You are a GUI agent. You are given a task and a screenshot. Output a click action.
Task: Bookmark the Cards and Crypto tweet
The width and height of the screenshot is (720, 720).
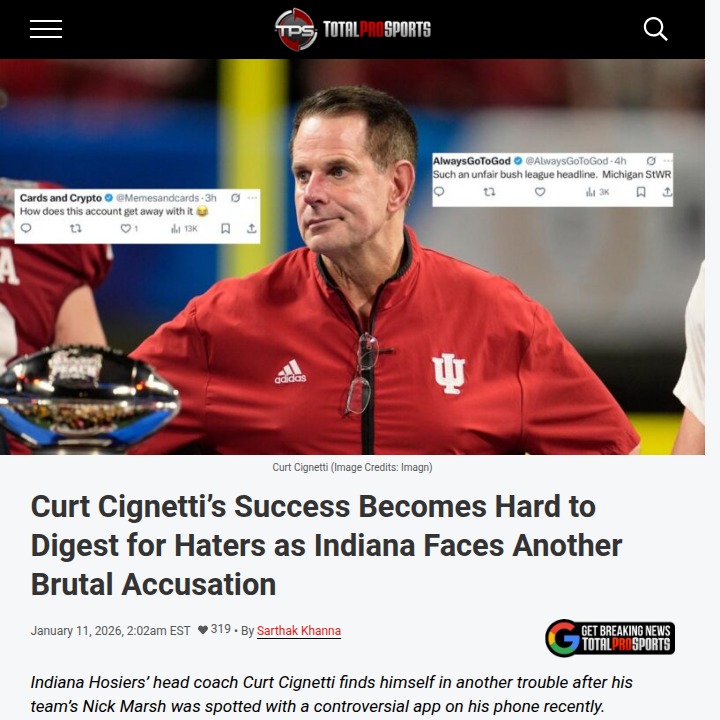pos(225,228)
